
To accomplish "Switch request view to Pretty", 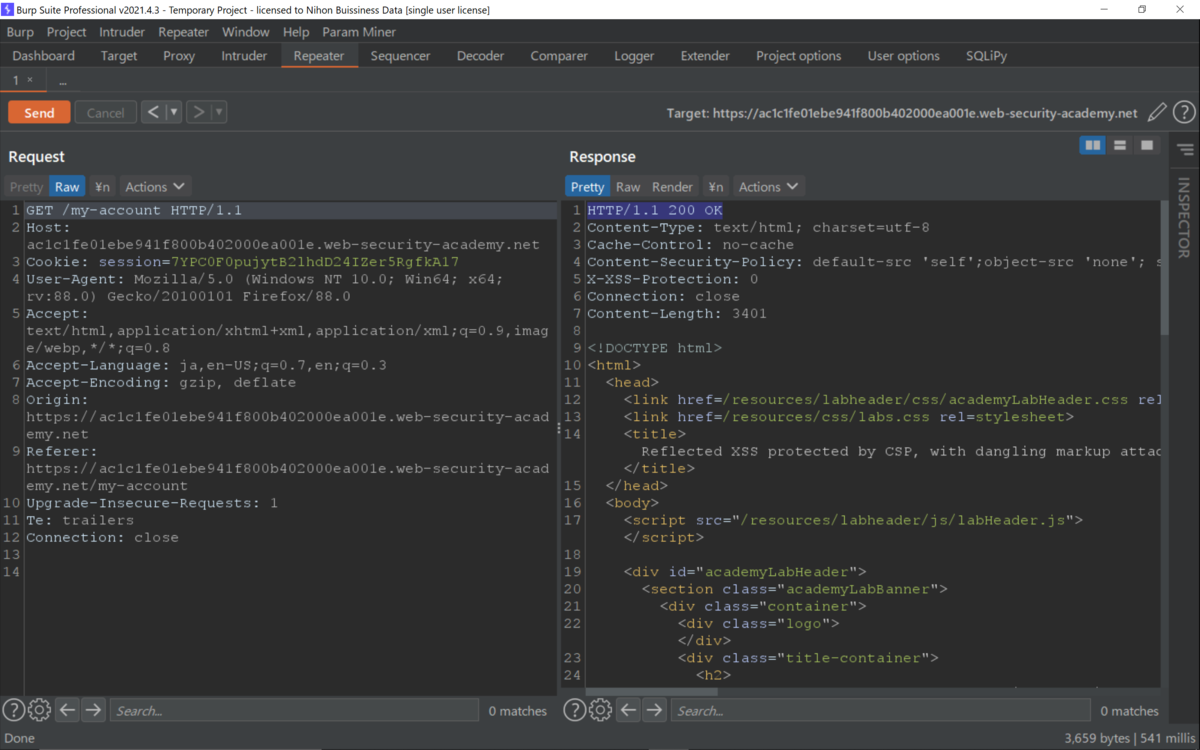I will point(27,187).
